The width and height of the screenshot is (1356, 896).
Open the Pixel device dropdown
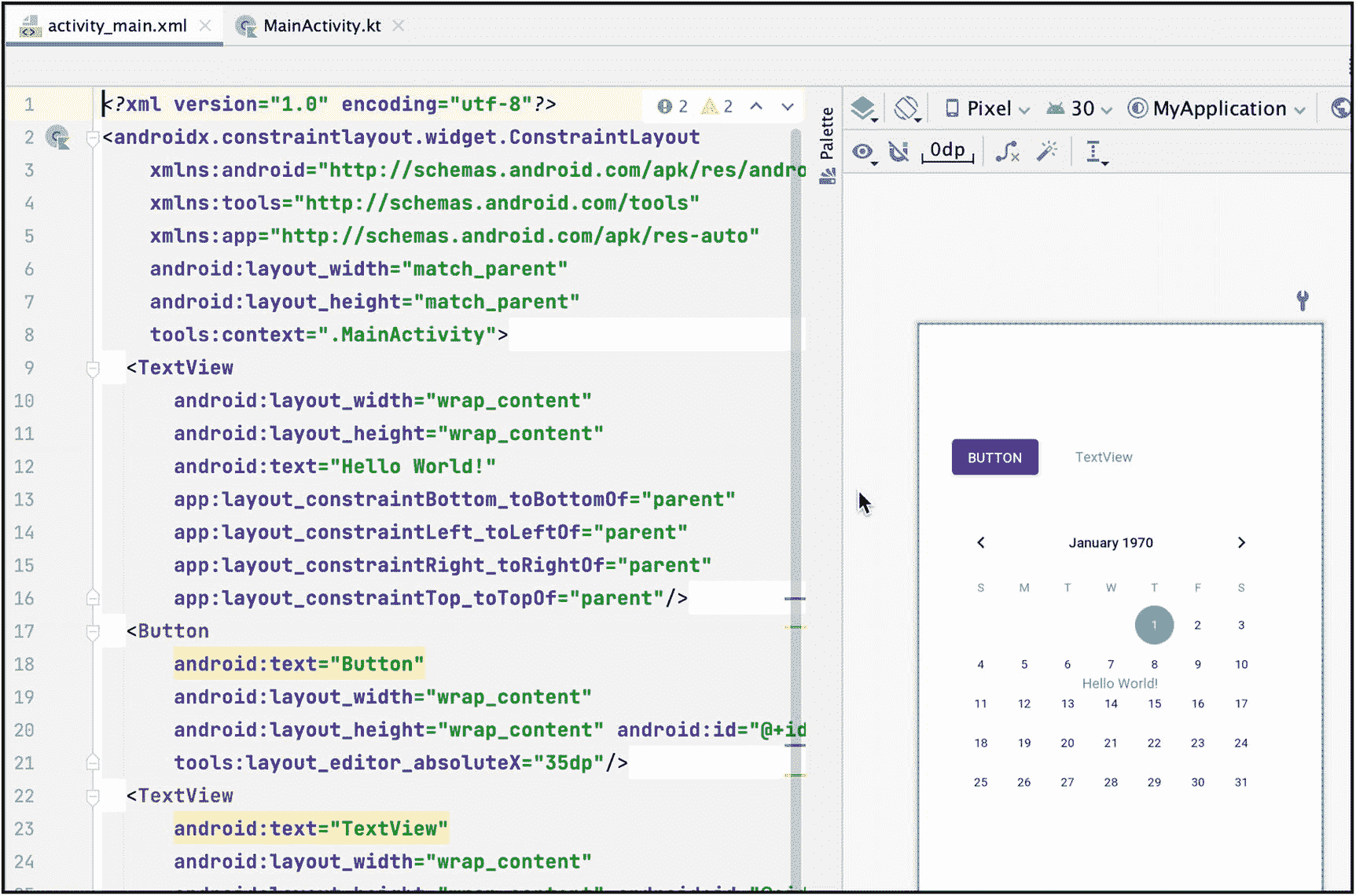(987, 108)
